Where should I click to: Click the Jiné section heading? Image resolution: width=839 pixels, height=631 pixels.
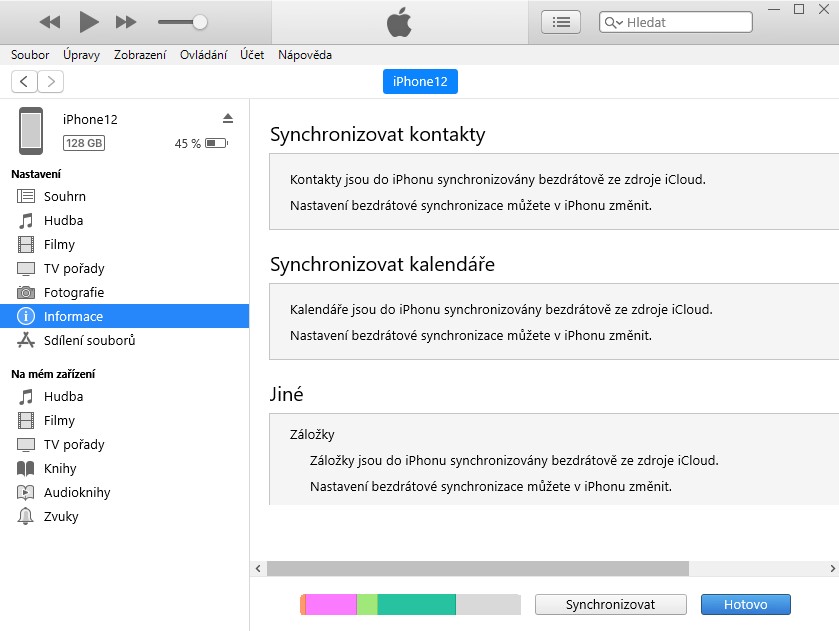(x=286, y=394)
